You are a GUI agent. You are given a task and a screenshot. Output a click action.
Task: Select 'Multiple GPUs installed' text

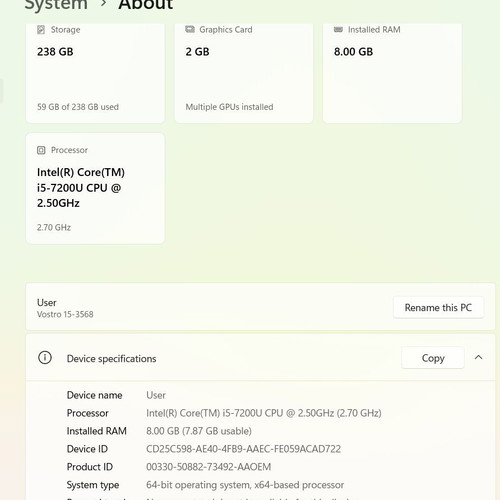coord(229,107)
